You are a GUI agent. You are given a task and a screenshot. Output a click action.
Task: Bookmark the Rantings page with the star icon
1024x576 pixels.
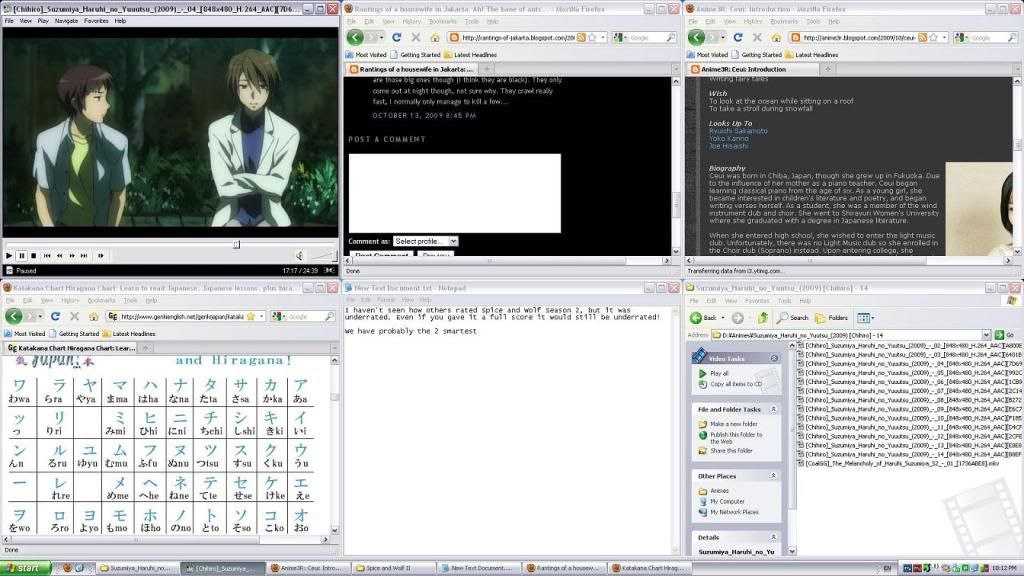coord(592,38)
